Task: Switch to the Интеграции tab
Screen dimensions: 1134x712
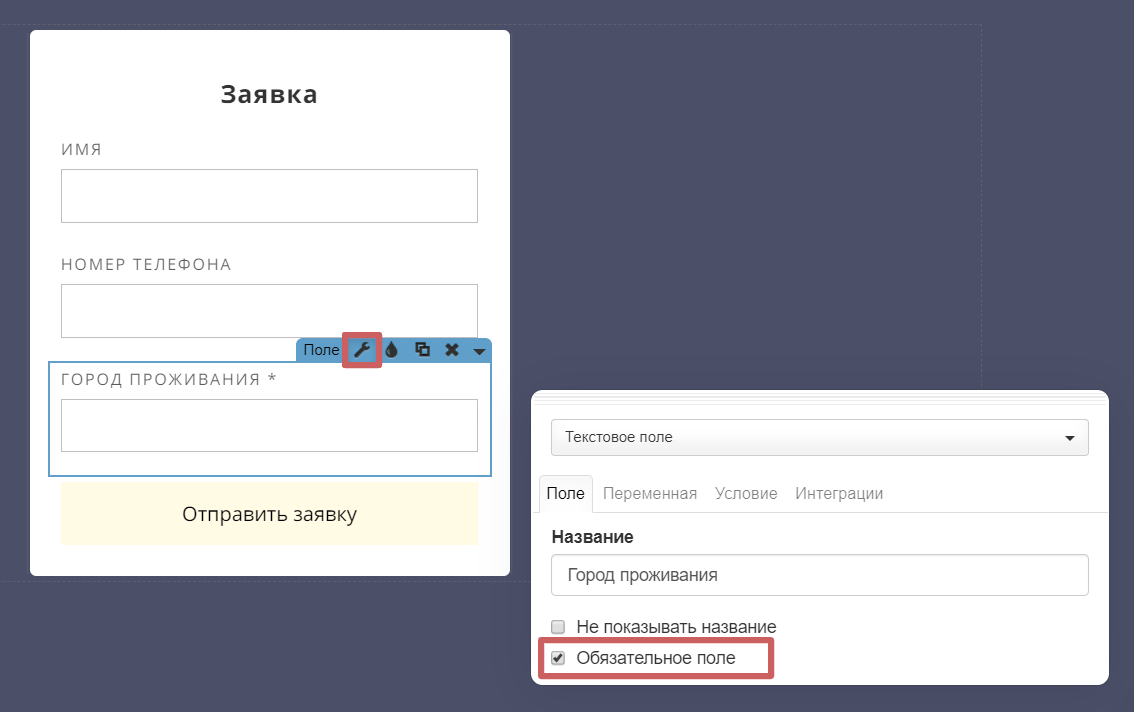Action: click(x=839, y=493)
